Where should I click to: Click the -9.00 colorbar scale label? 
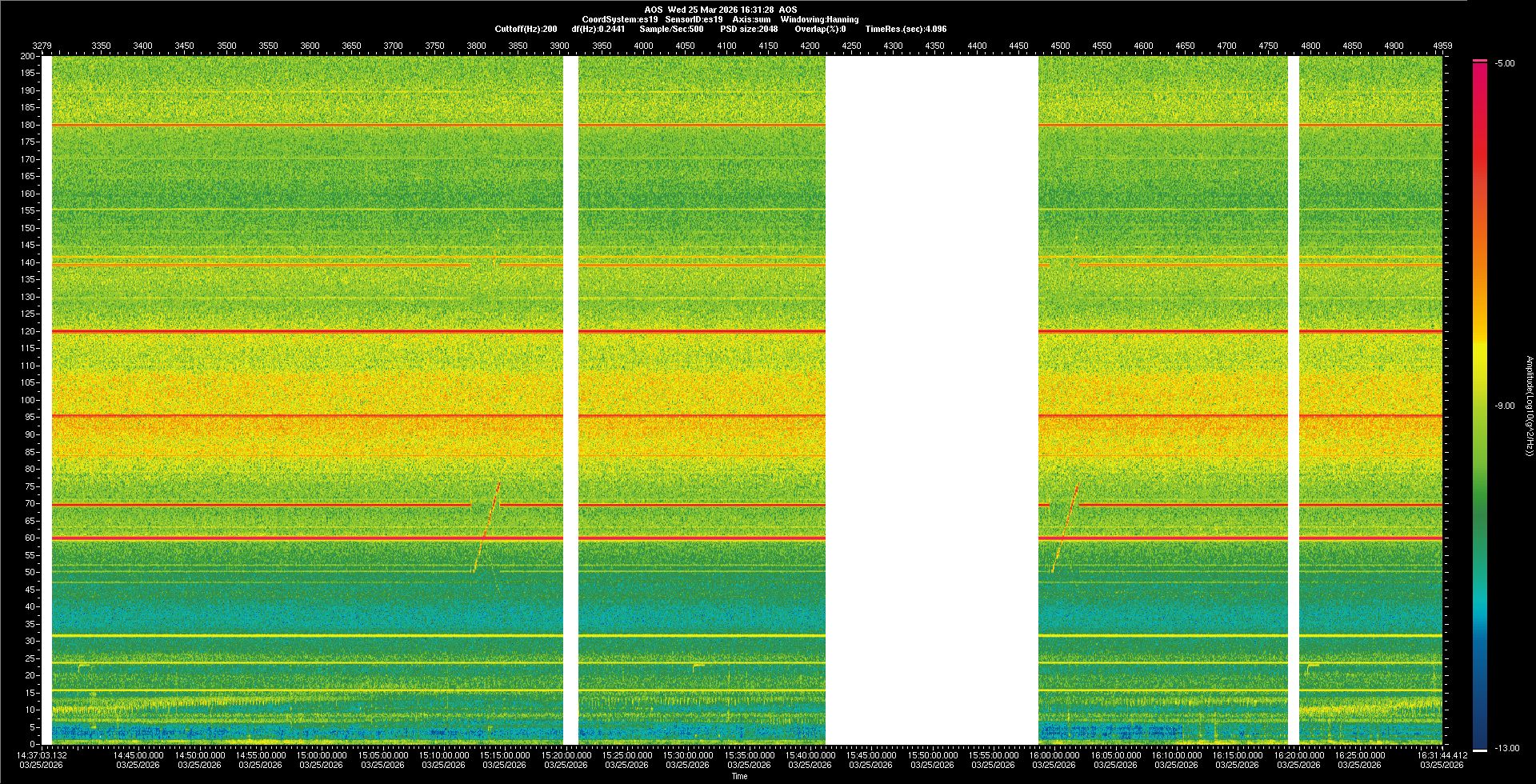[x=1504, y=406]
